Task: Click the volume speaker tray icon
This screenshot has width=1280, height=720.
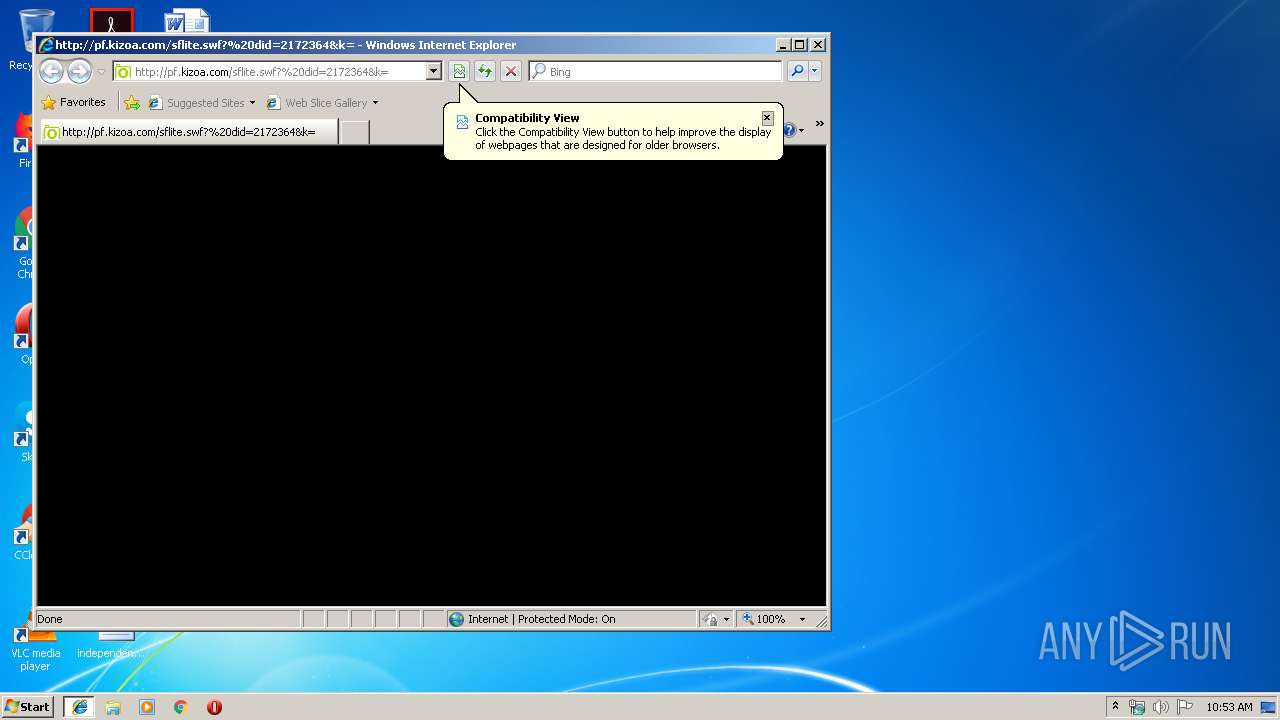Action: tap(1161, 707)
